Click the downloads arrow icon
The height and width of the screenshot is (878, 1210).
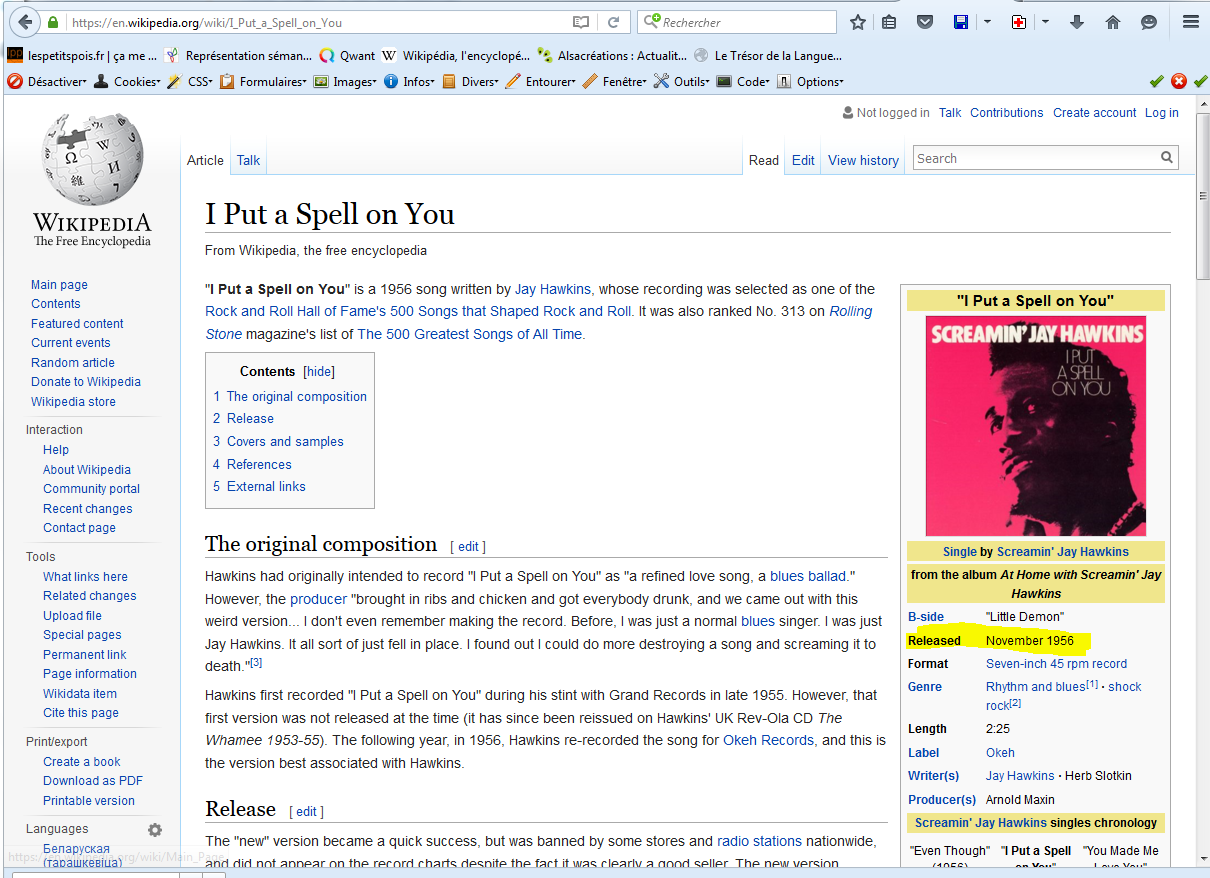(x=1077, y=22)
